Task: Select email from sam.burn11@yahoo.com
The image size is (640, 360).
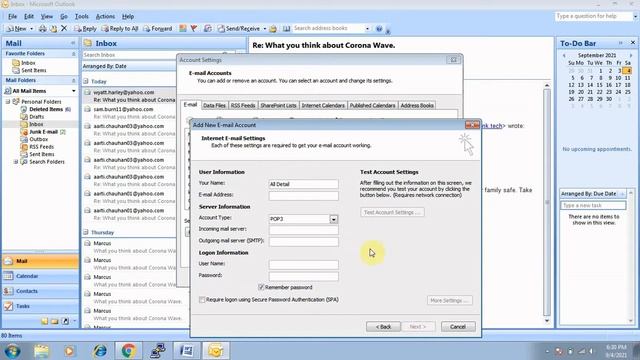Action: [x=130, y=113]
